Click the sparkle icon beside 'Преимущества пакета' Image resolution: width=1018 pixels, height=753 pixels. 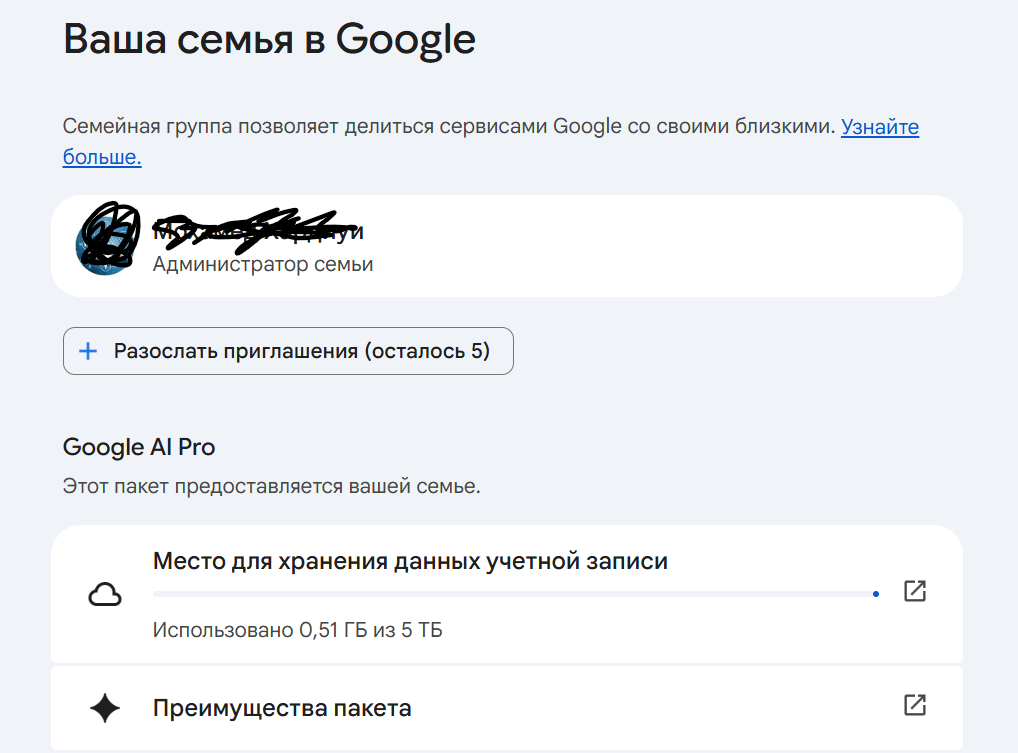point(105,708)
